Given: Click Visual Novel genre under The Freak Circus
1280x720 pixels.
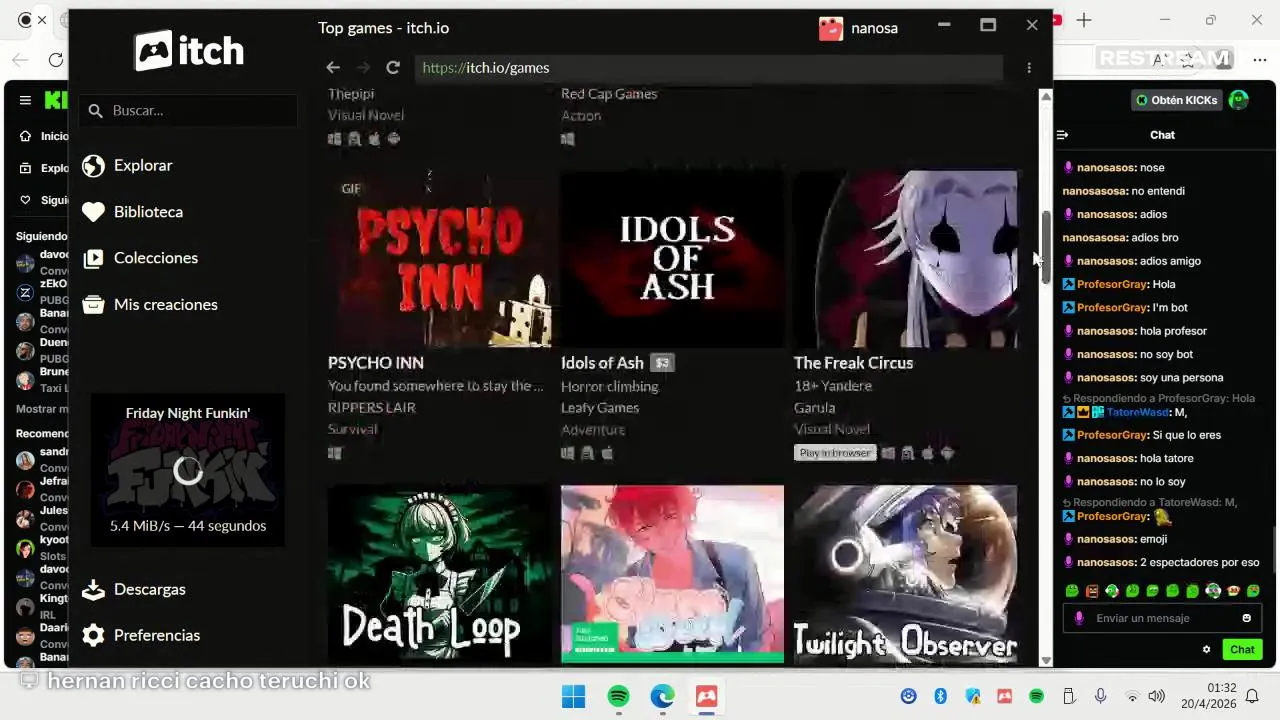Looking at the screenshot, I should [832, 430].
